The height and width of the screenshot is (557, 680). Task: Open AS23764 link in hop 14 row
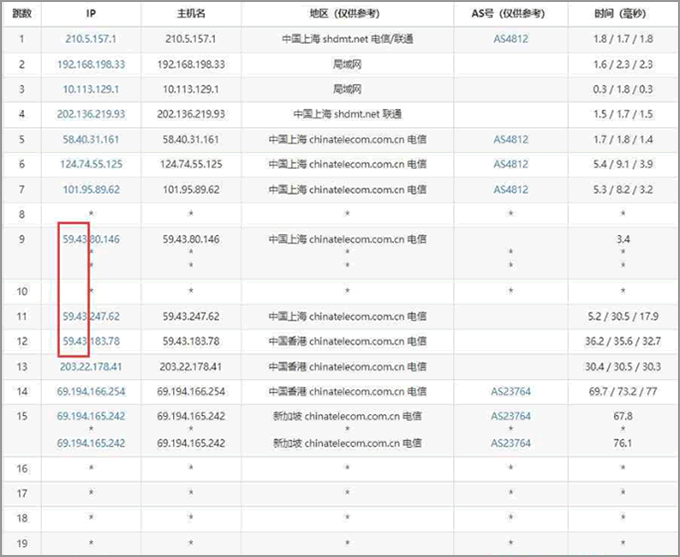[x=510, y=391]
